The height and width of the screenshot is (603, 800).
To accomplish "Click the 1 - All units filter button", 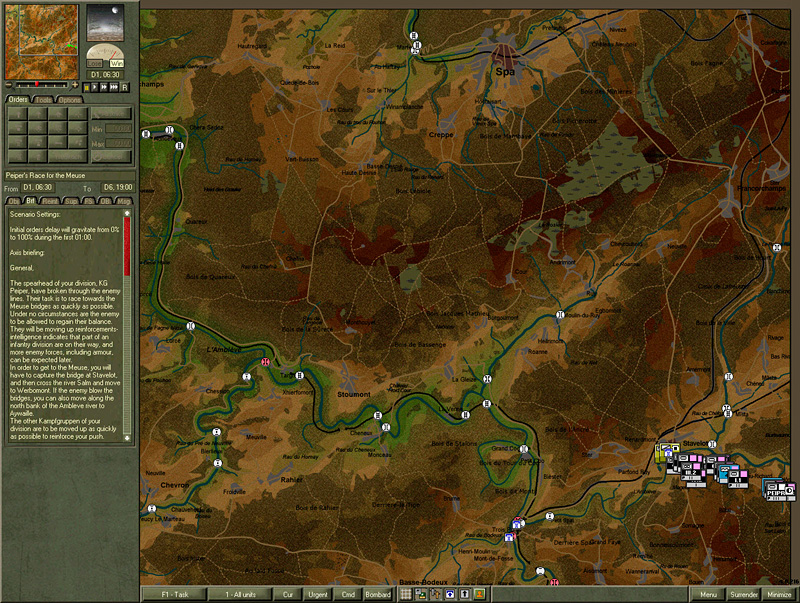I will click(x=240, y=594).
